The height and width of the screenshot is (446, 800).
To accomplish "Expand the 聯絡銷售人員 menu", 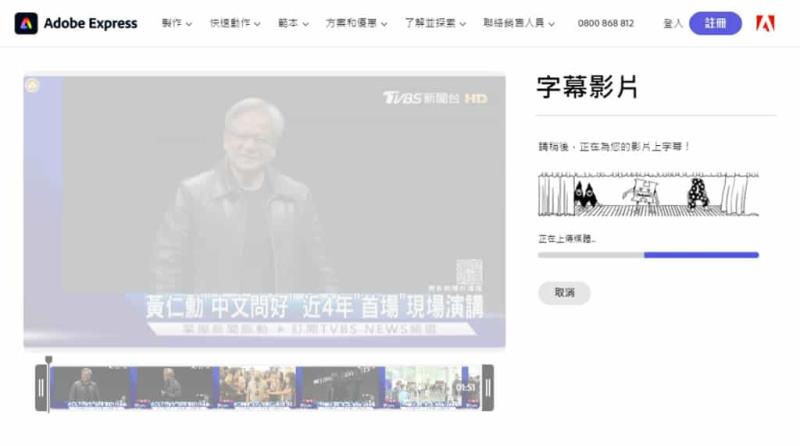I will point(518,23).
